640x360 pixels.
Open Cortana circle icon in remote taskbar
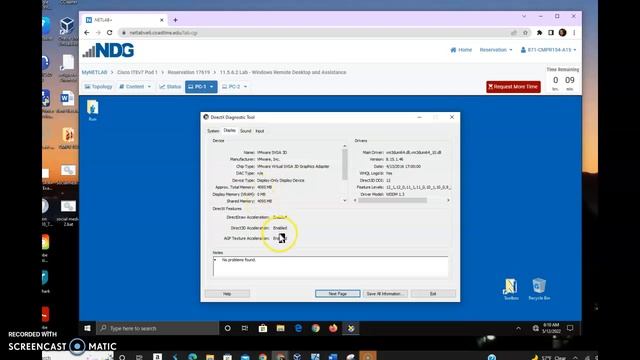[227, 328]
